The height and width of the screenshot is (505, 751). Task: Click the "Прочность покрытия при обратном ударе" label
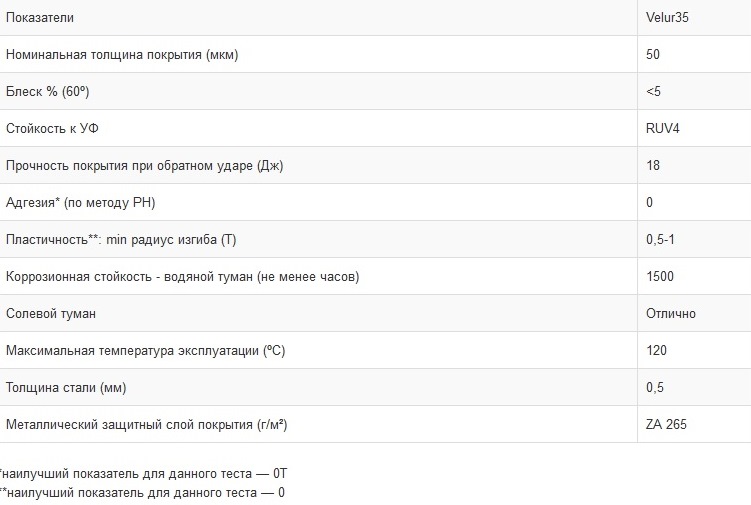pos(144,165)
